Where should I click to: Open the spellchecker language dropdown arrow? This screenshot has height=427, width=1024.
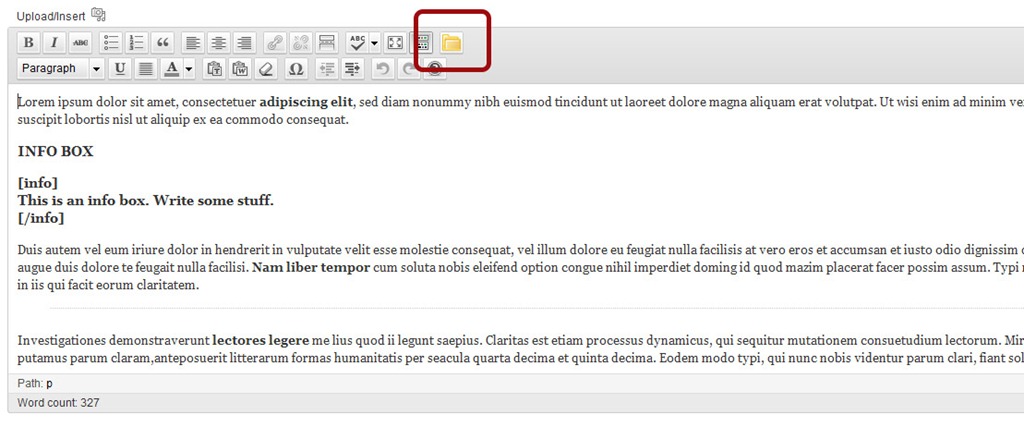coord(374,43)
